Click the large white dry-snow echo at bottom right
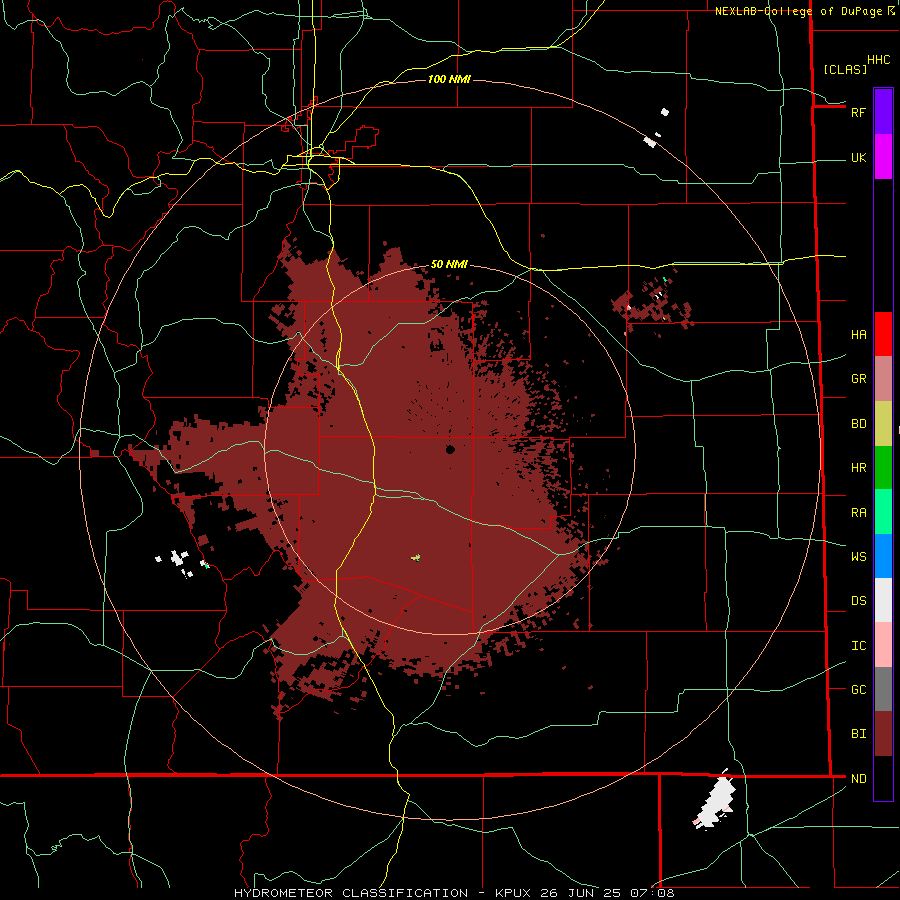Screen dimensions: 900x900 coord(715,798)
